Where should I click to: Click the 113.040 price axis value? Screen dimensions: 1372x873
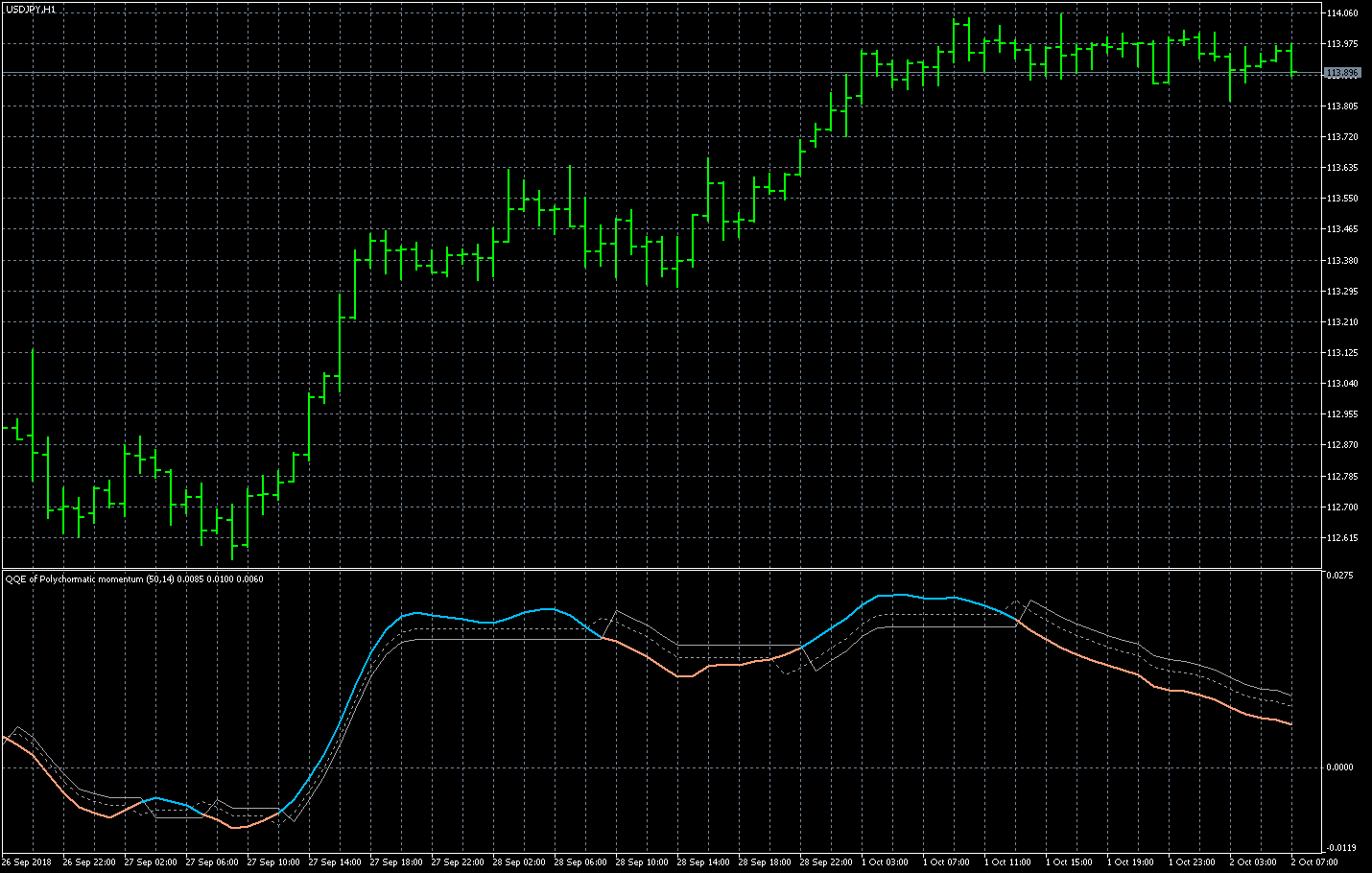pyautogui.click(x=1341, y=384)
